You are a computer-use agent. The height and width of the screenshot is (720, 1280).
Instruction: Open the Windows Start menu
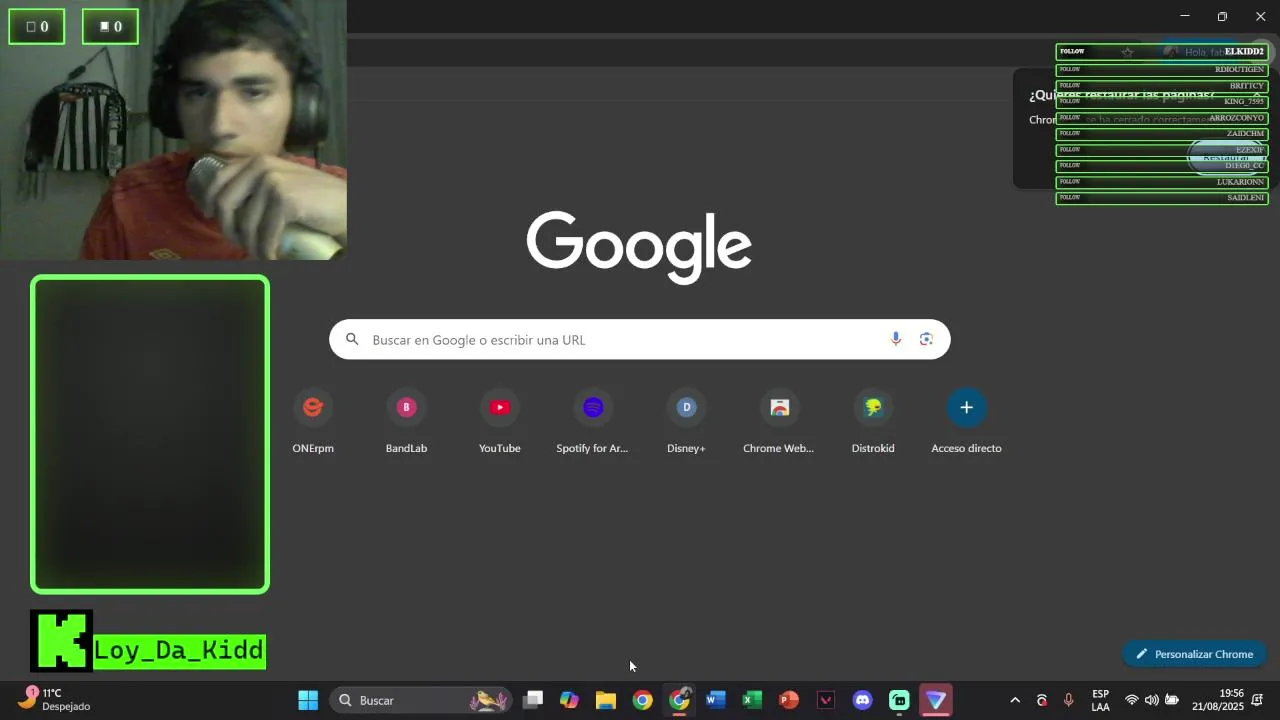(x=308, y=700)
